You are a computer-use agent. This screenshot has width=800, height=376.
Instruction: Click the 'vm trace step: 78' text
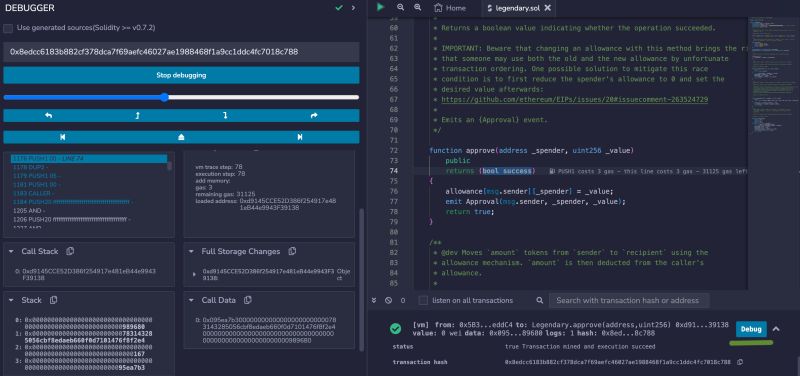(219, 167)
